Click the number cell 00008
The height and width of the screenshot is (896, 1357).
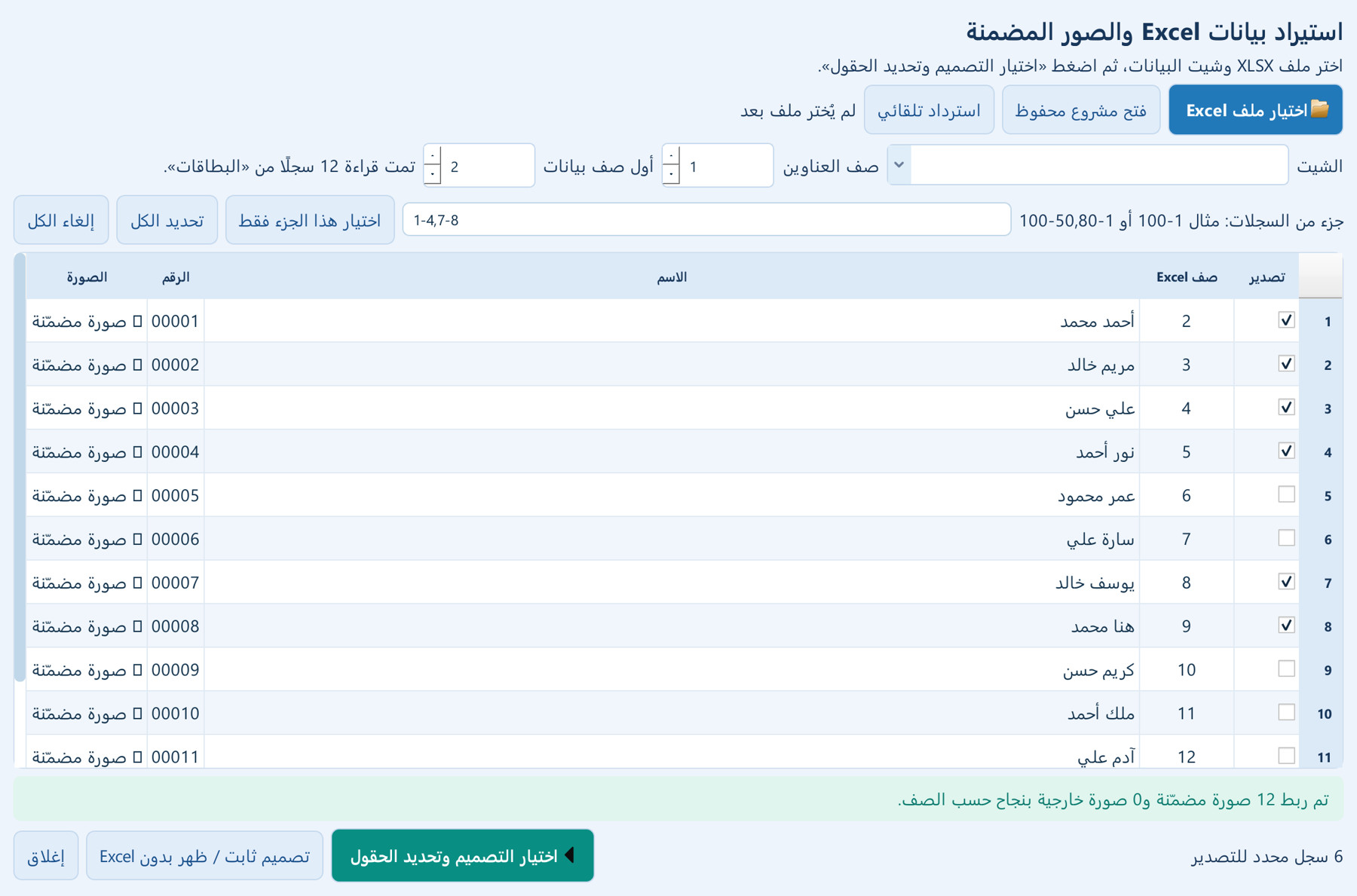[175, 626]
